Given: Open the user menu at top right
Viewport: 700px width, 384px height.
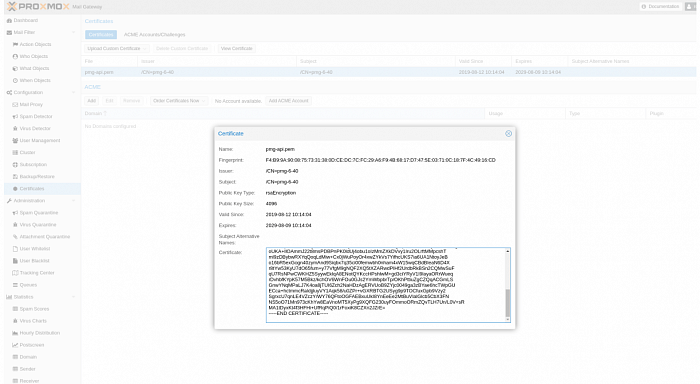Looking at the screenshot, I should (690, 7).
